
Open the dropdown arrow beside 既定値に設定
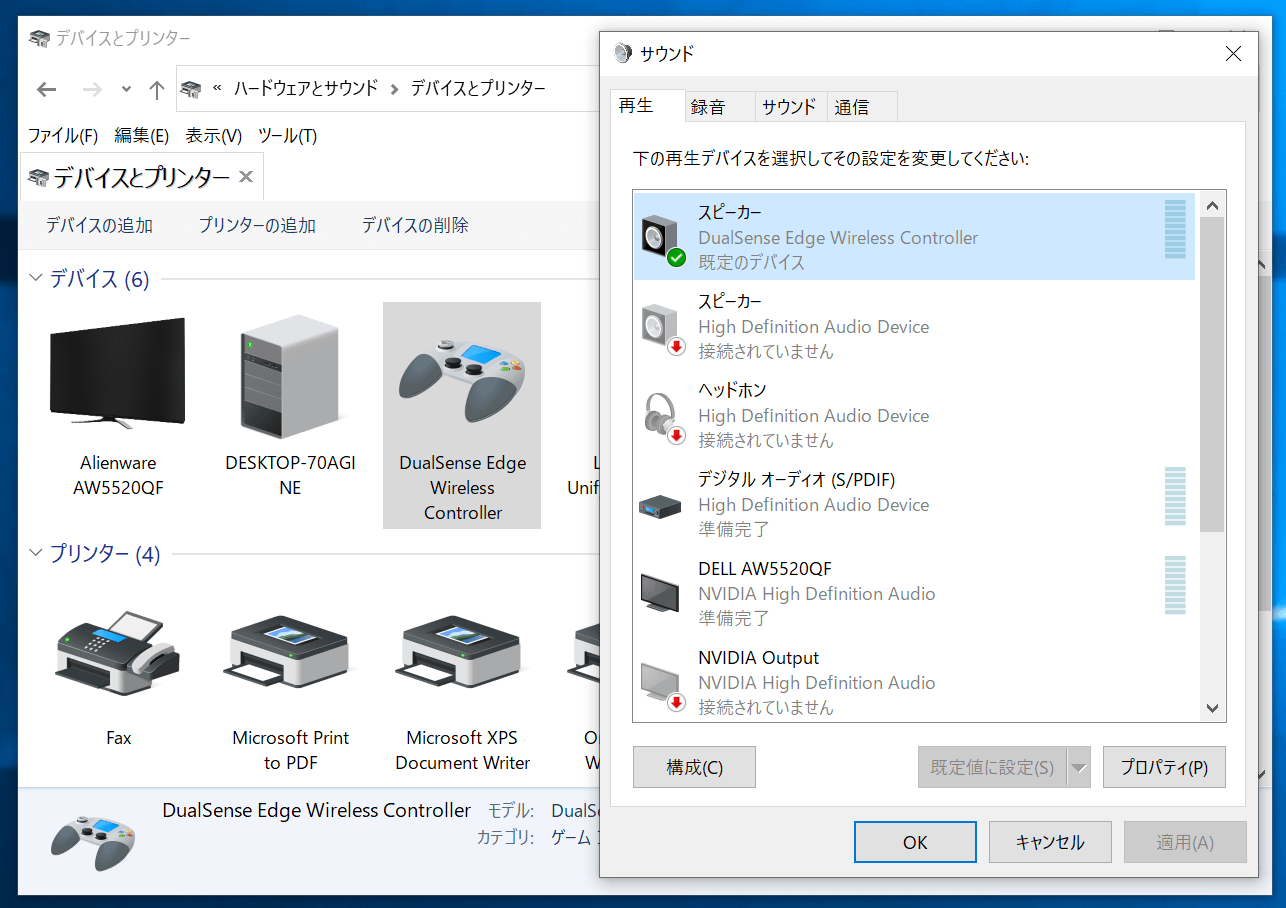tap(1078, 767)
